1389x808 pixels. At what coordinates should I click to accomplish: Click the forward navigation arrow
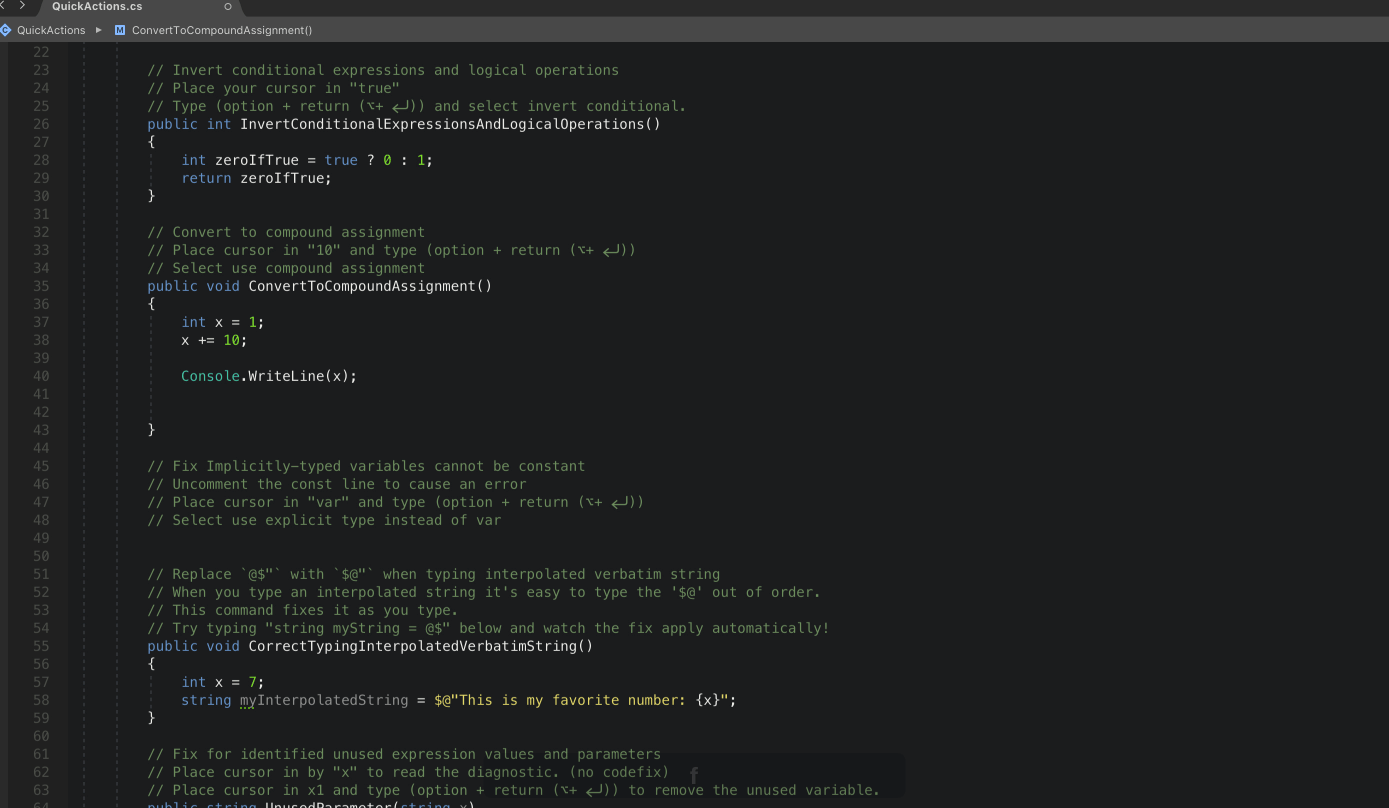22,6
